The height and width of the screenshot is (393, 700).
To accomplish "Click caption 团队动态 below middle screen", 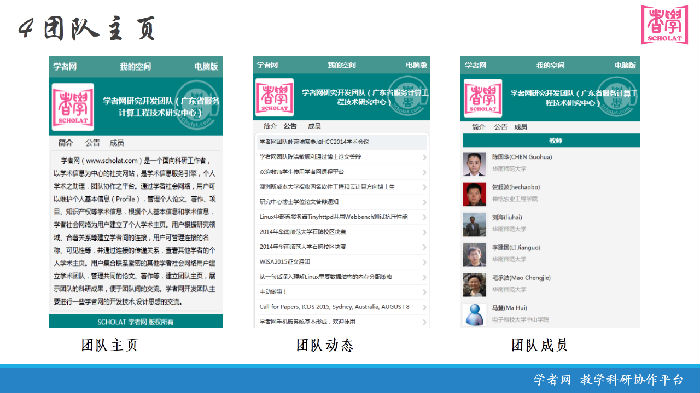I will pyautogui.click(x=325, y=345).
